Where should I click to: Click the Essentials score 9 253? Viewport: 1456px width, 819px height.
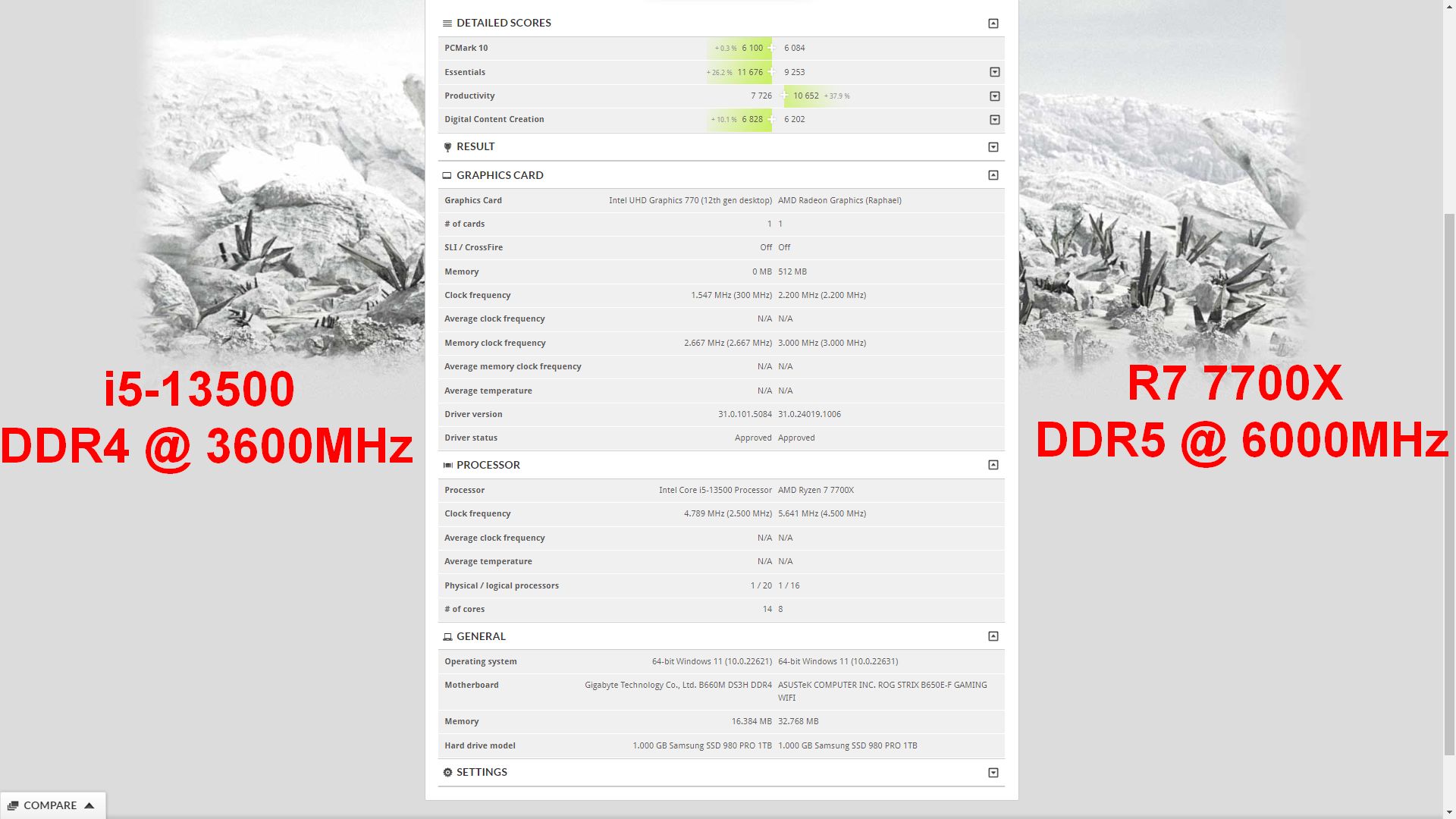tap(795, 72)
